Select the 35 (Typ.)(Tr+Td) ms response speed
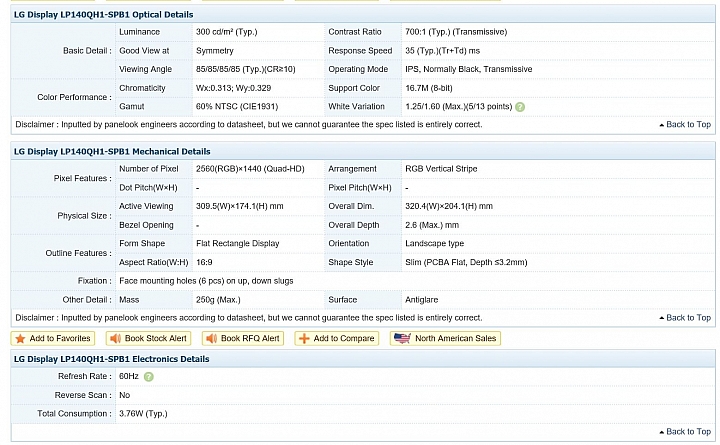 click(x=442, y=51)
